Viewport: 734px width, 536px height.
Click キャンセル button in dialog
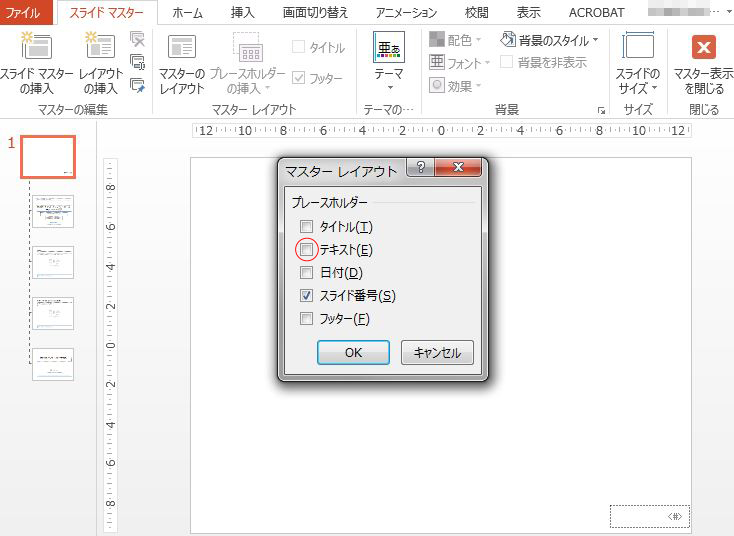[437, 352]
